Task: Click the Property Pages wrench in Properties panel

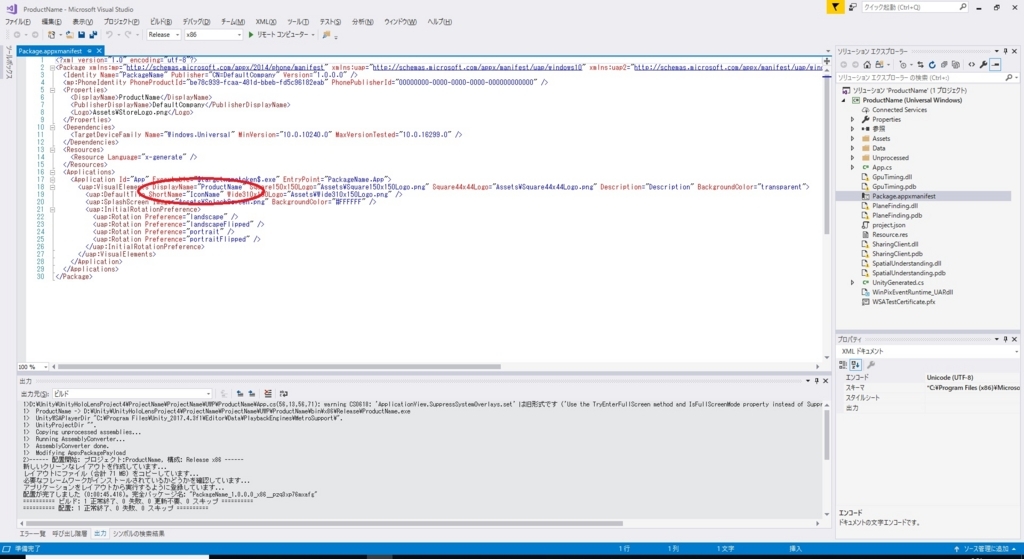Action: (871, 365)
